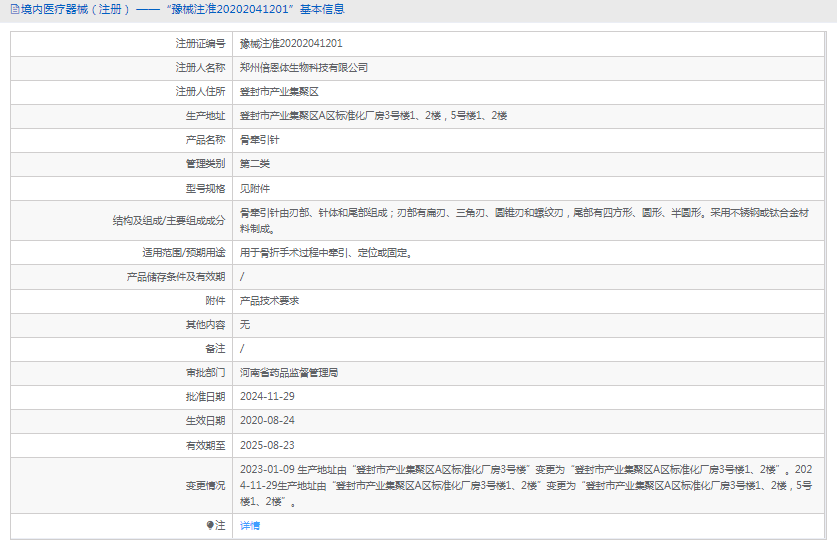Click 无 in 其他内容 row
This screenshot has height=546, width=837.
[x=244, y=325]
